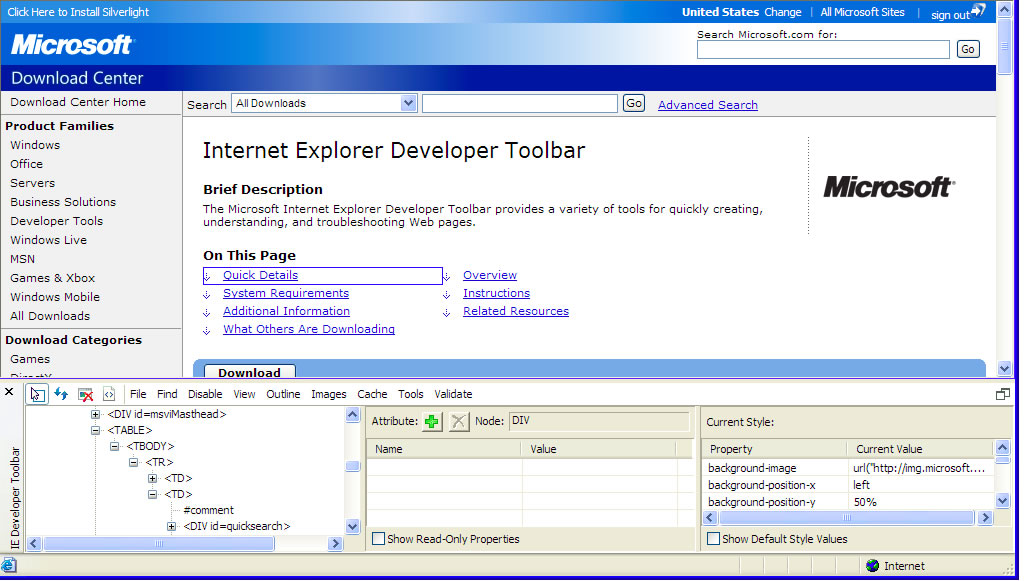This screenshot has height=581, width=1024.
Task: Open the Cache menu
Action: coord(372,394)
